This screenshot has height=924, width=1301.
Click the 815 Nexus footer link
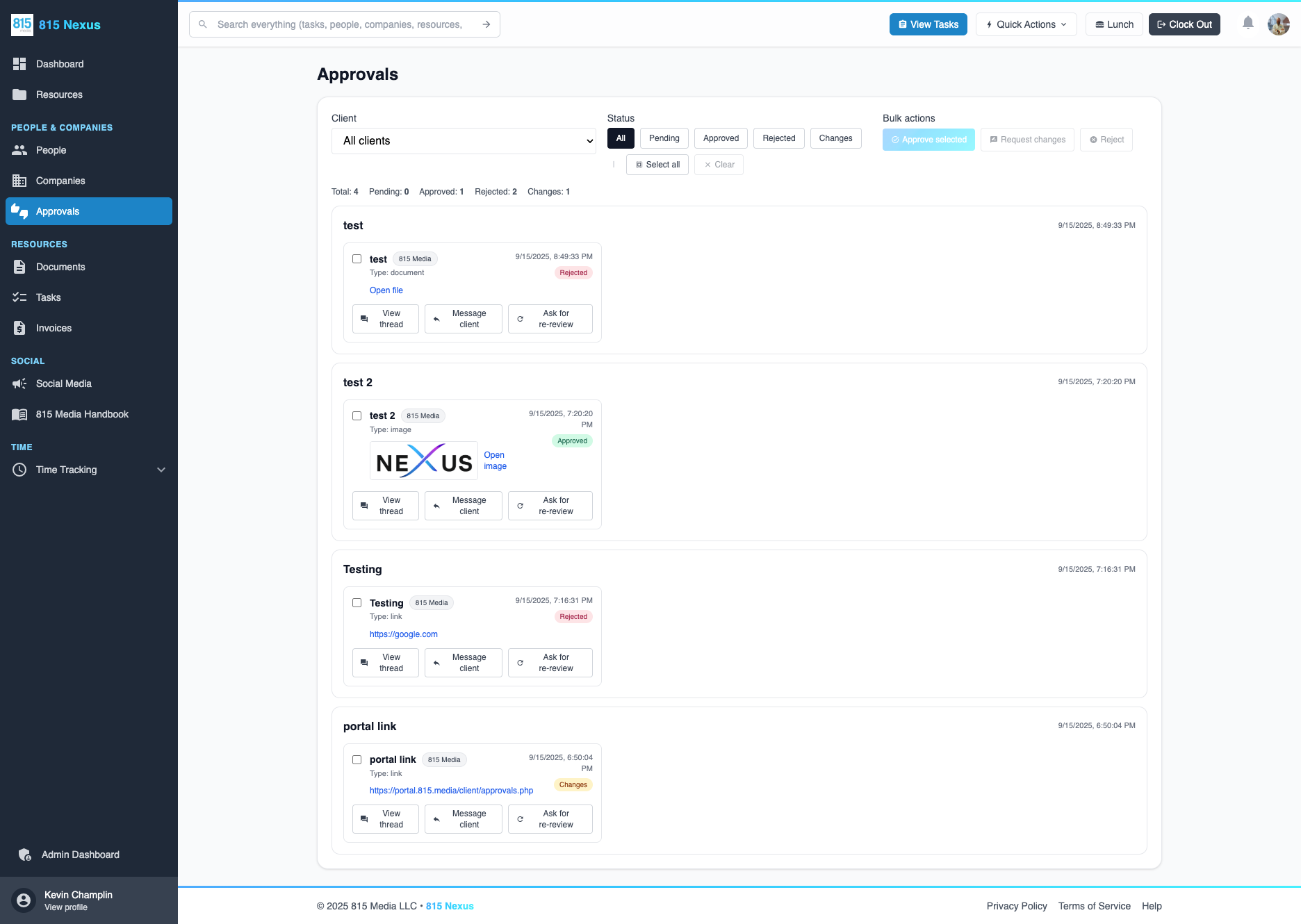tap(450, 906)
